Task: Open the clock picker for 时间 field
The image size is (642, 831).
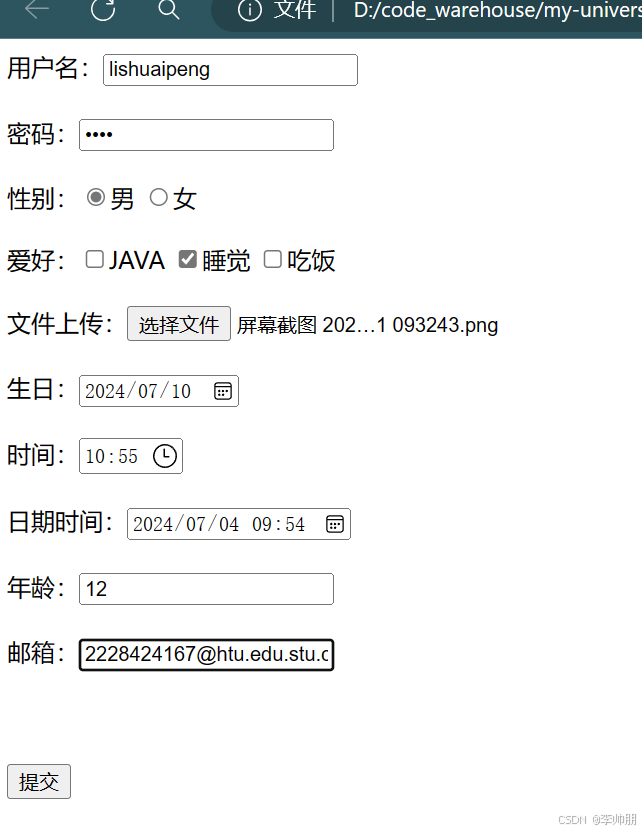Action: [x=165, y=456]
